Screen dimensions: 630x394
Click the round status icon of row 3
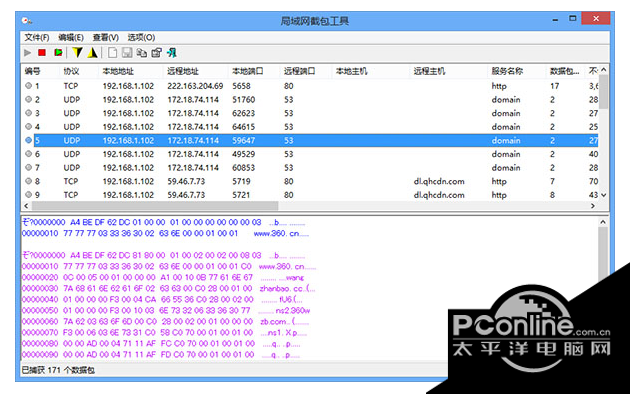click(28, 113)
